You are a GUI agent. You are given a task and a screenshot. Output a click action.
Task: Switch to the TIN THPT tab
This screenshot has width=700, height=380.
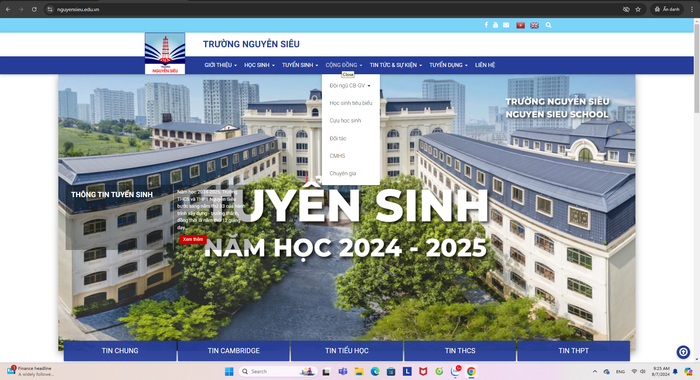[x=574, y=351]
